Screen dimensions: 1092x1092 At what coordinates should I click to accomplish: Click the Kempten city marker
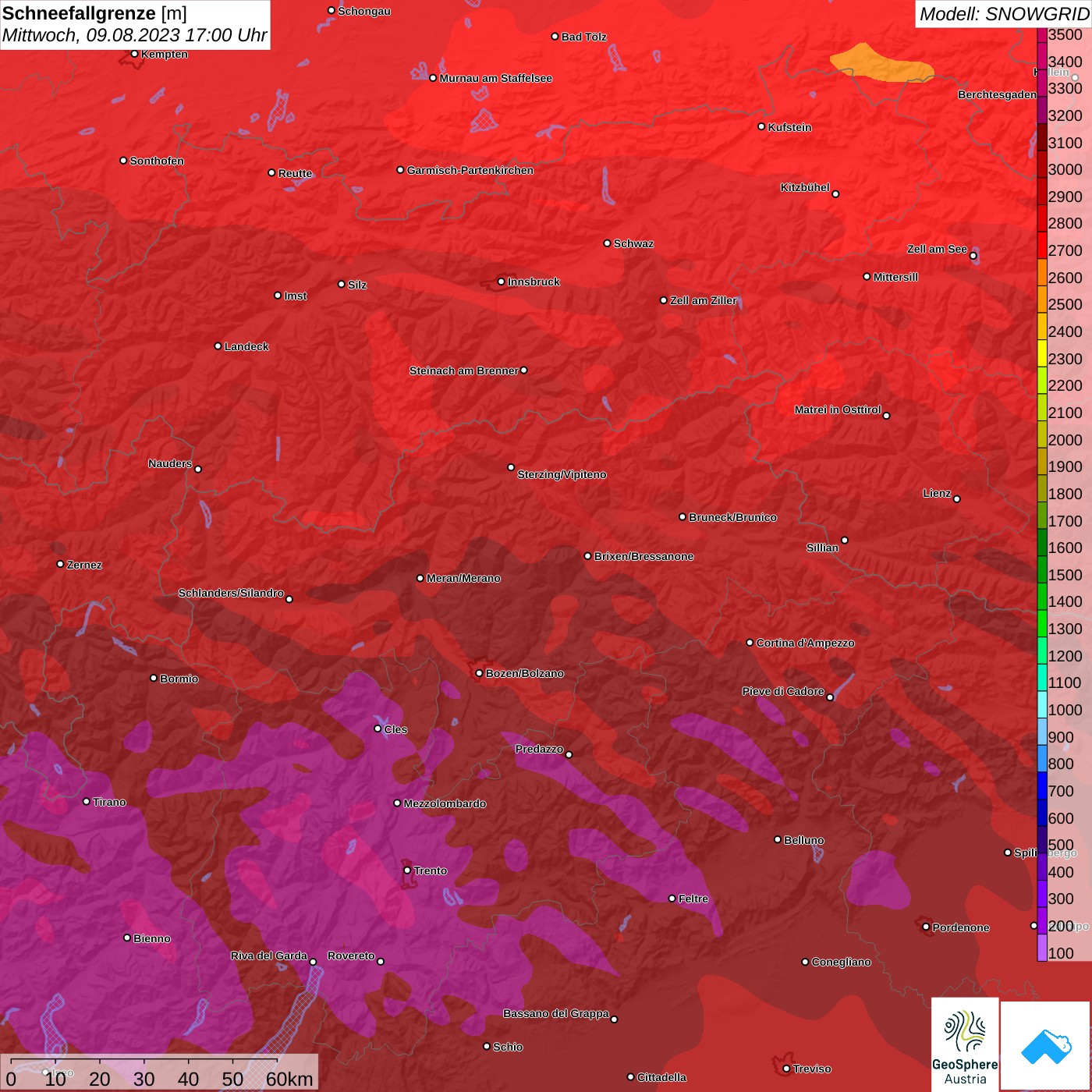134,54
